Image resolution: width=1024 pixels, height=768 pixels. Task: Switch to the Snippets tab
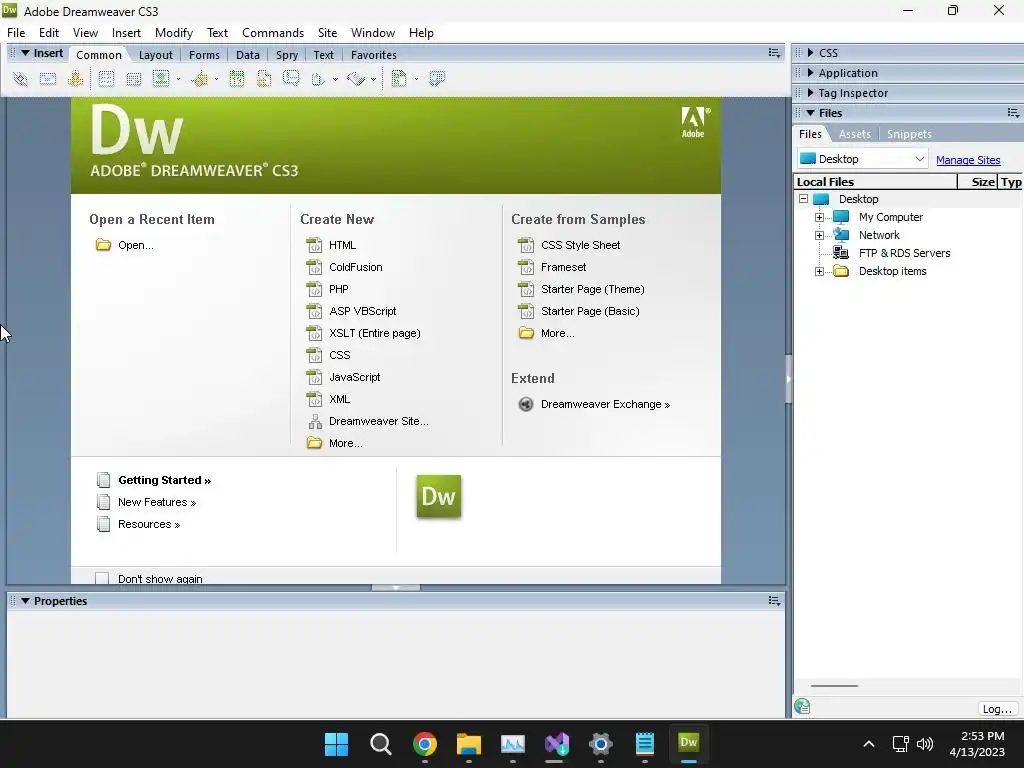tap(909, 134)
